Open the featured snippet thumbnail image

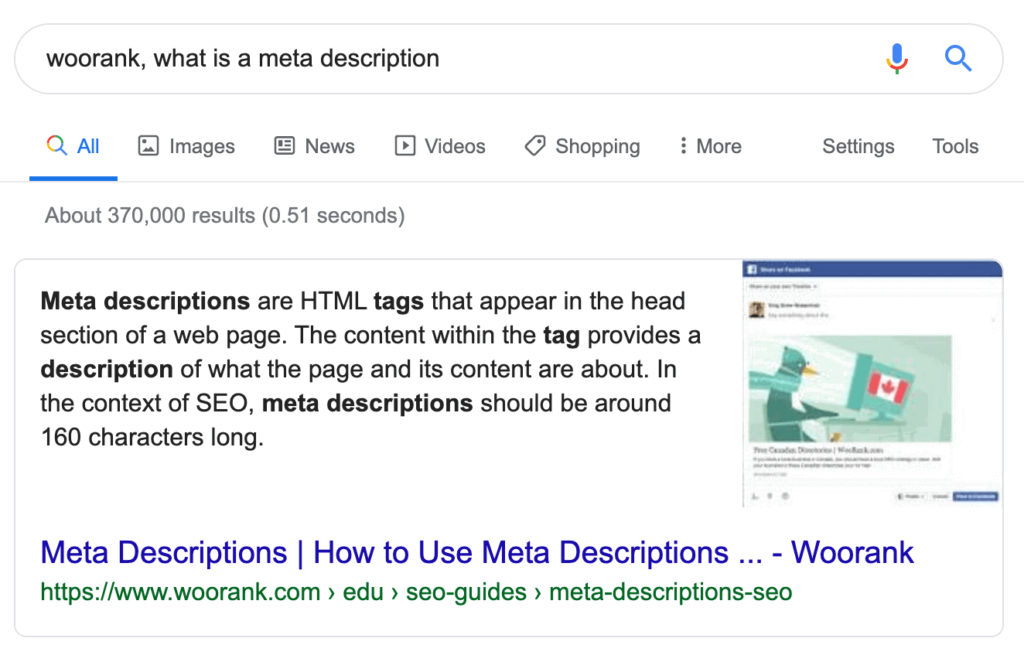click(x=872, y=383)
